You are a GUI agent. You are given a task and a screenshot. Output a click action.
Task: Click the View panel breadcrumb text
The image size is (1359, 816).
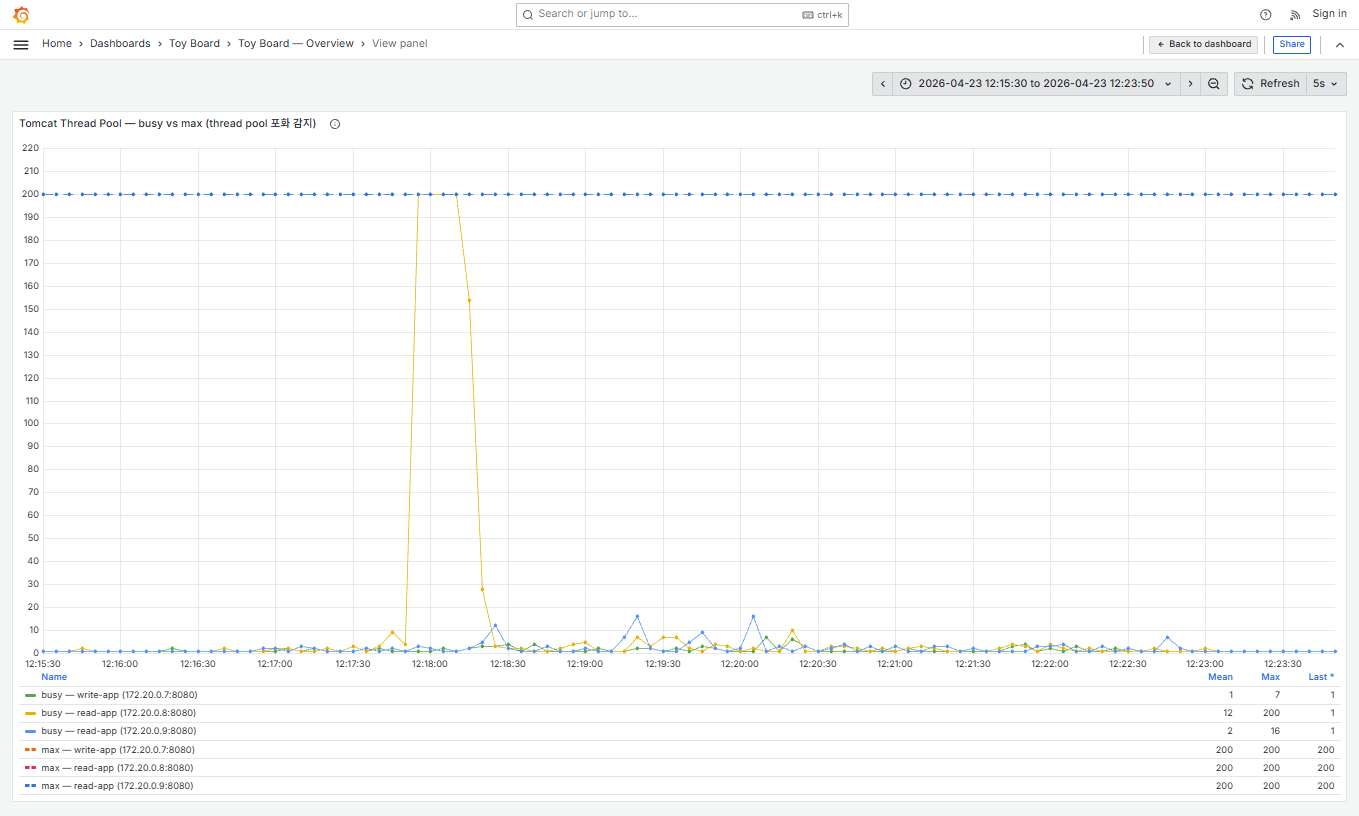click(400, 44)
